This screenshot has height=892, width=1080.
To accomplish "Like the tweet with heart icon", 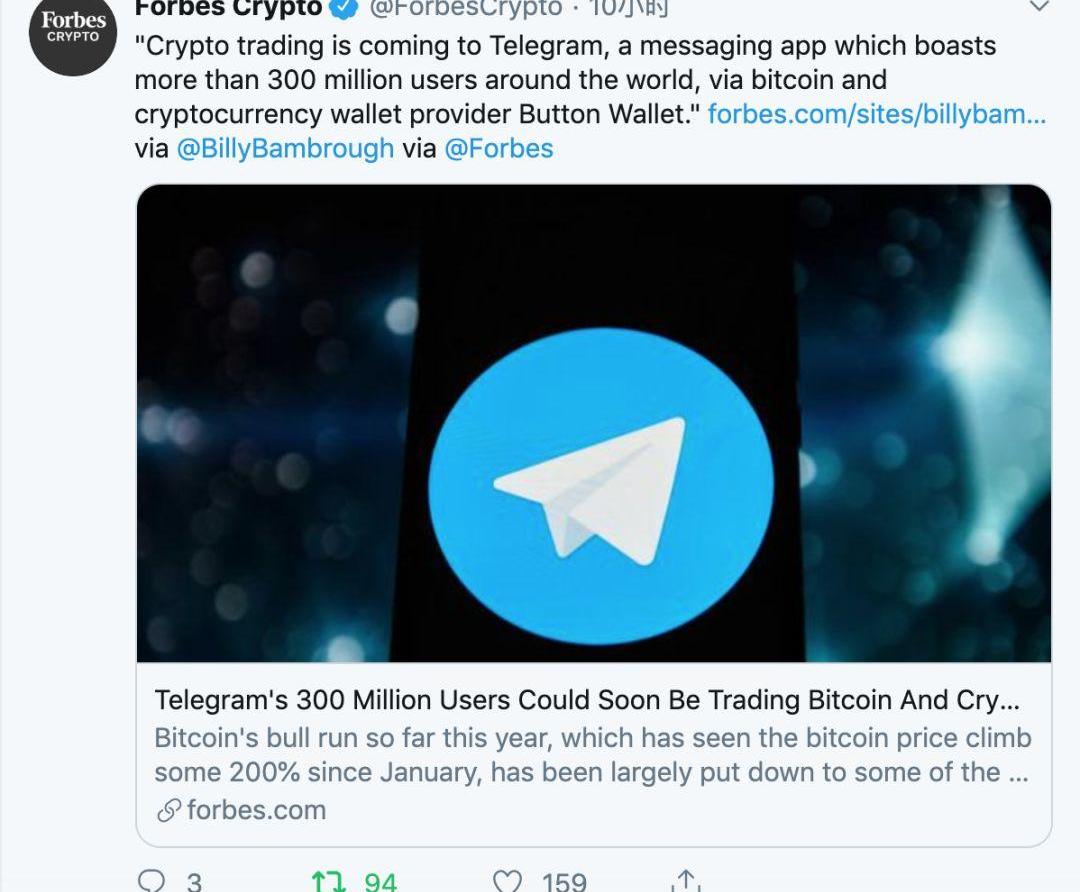I will (x=508, y=882).
